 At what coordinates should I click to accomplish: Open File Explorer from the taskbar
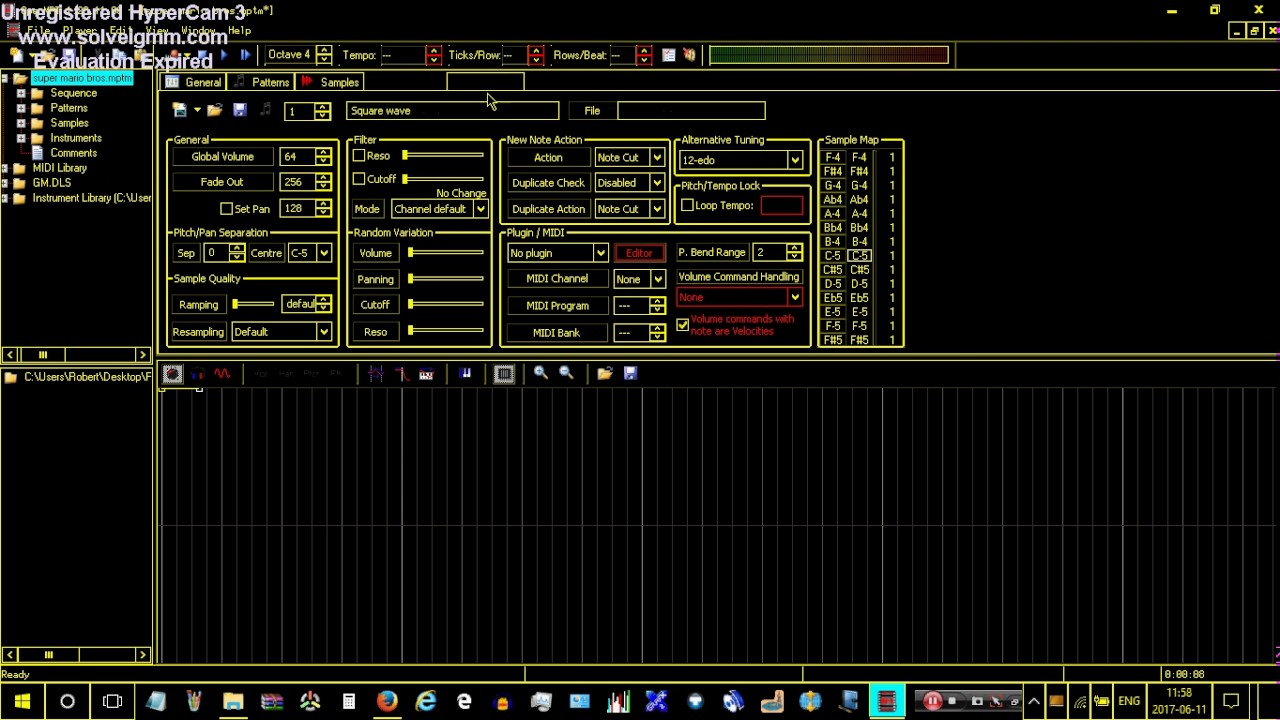coord(233,701)
